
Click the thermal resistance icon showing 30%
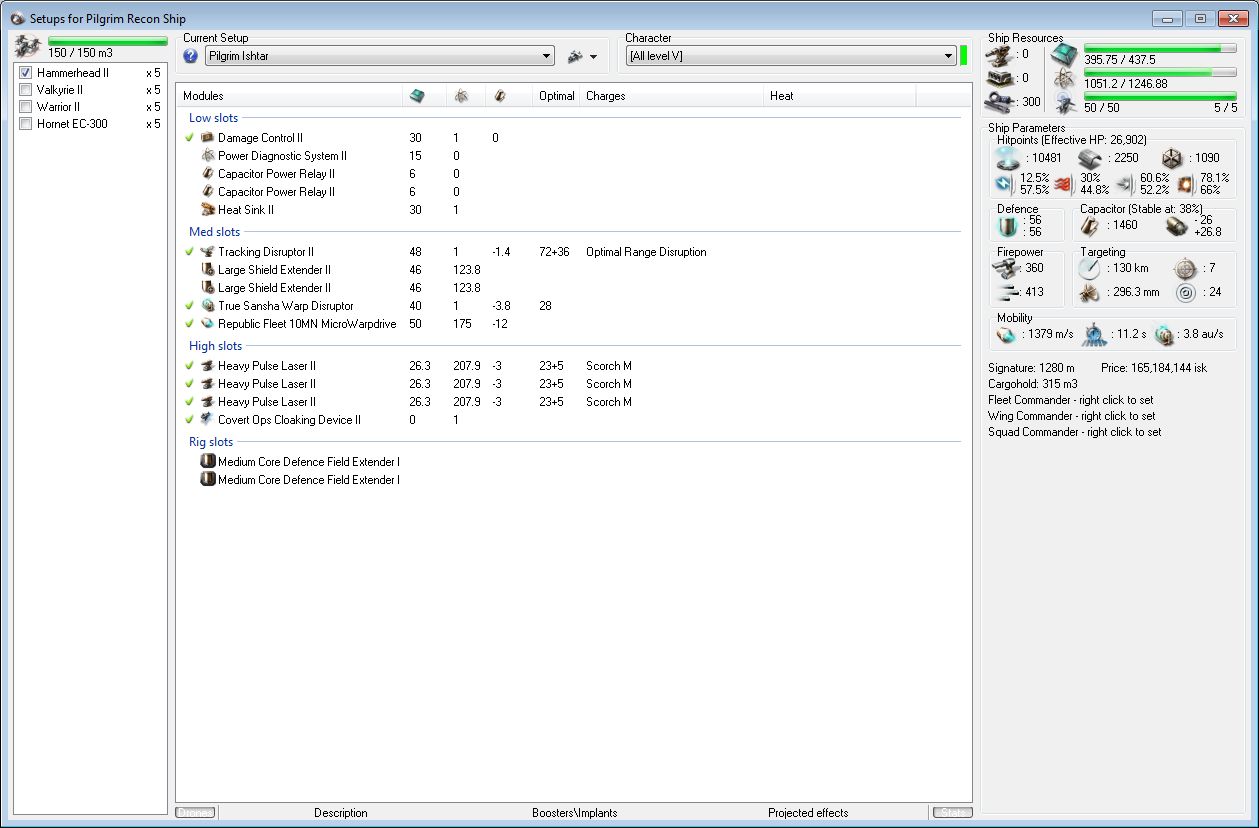[1064, 183]
